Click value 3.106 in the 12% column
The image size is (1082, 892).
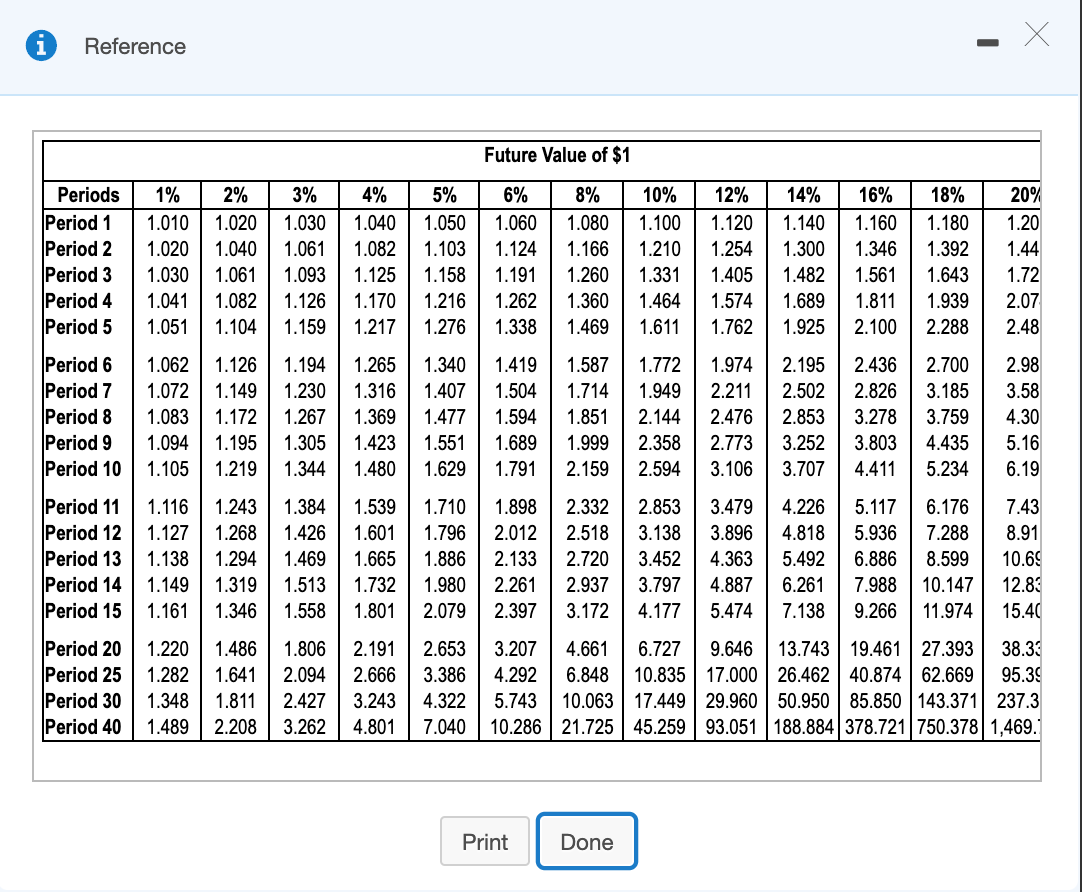click(x=731, y=469)
